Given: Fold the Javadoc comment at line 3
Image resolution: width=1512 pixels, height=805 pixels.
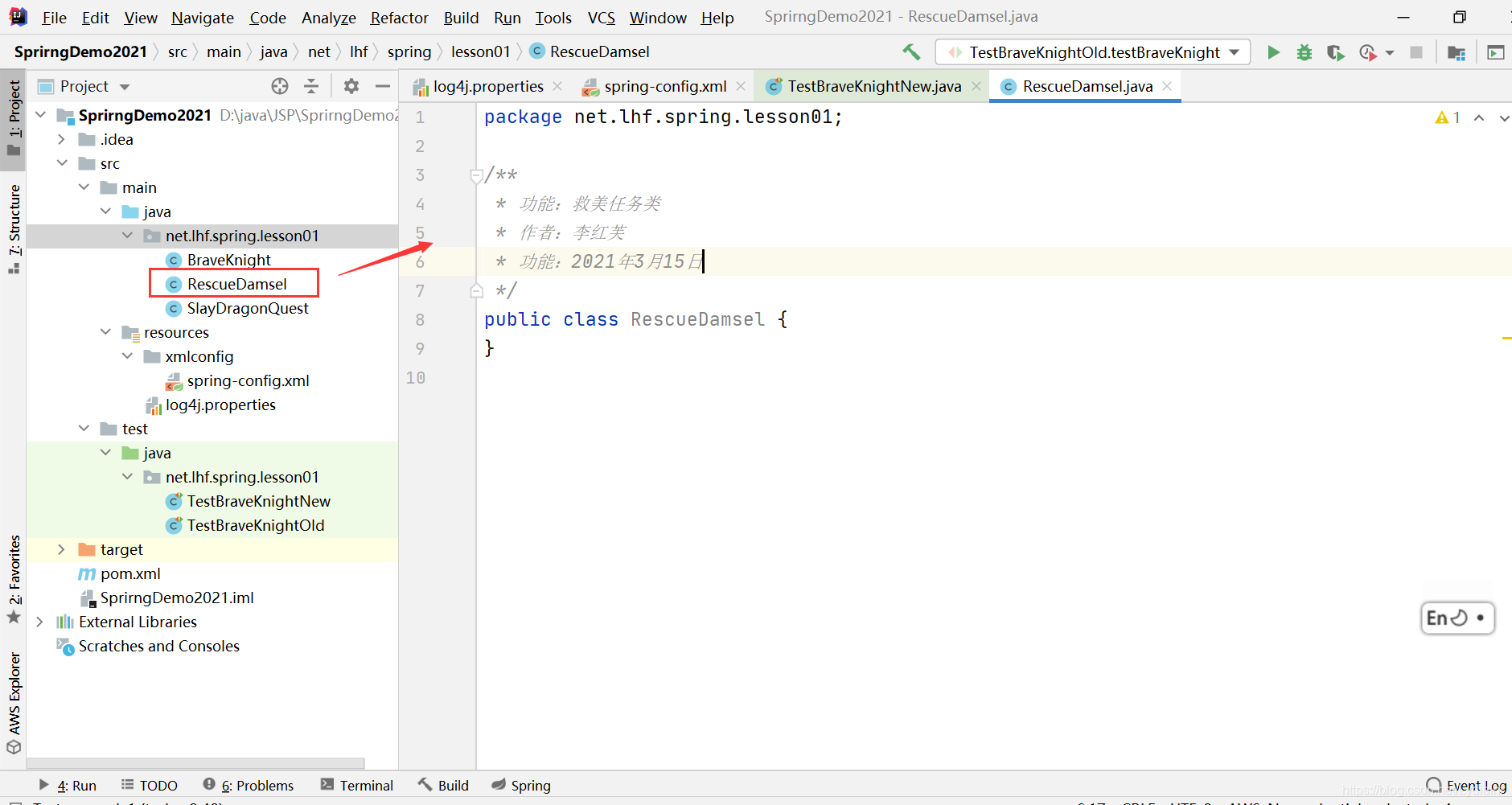Looking at the screenshot, I should (x=476, y=175).
